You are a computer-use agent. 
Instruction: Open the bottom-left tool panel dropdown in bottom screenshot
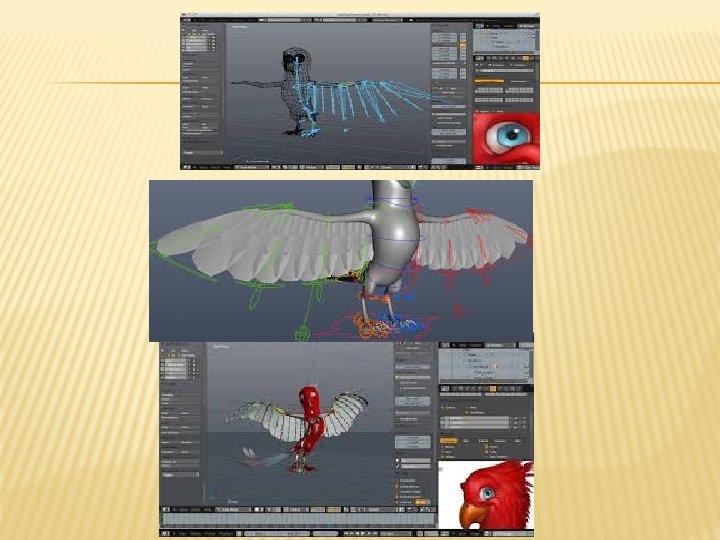(181, 475)
